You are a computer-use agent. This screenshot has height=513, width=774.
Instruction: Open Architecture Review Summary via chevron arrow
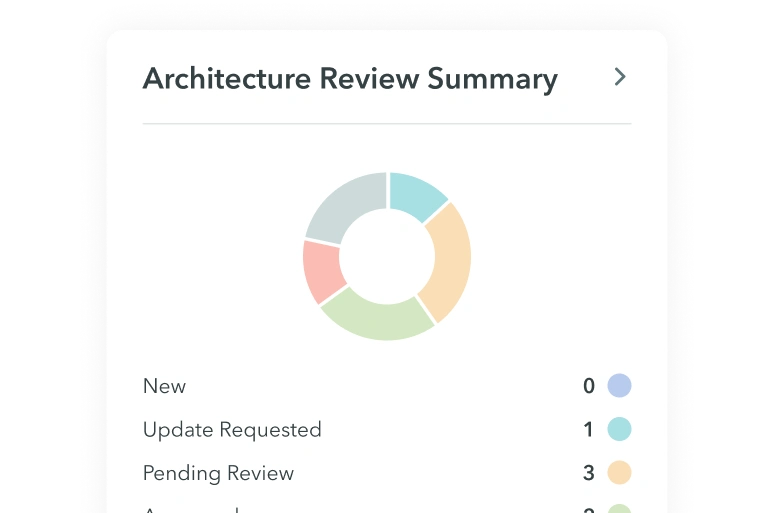pos(620,77)
